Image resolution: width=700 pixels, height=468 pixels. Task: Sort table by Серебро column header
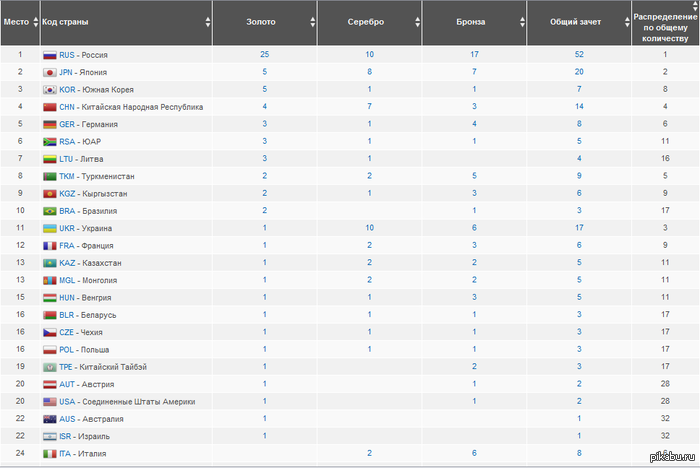369,21
